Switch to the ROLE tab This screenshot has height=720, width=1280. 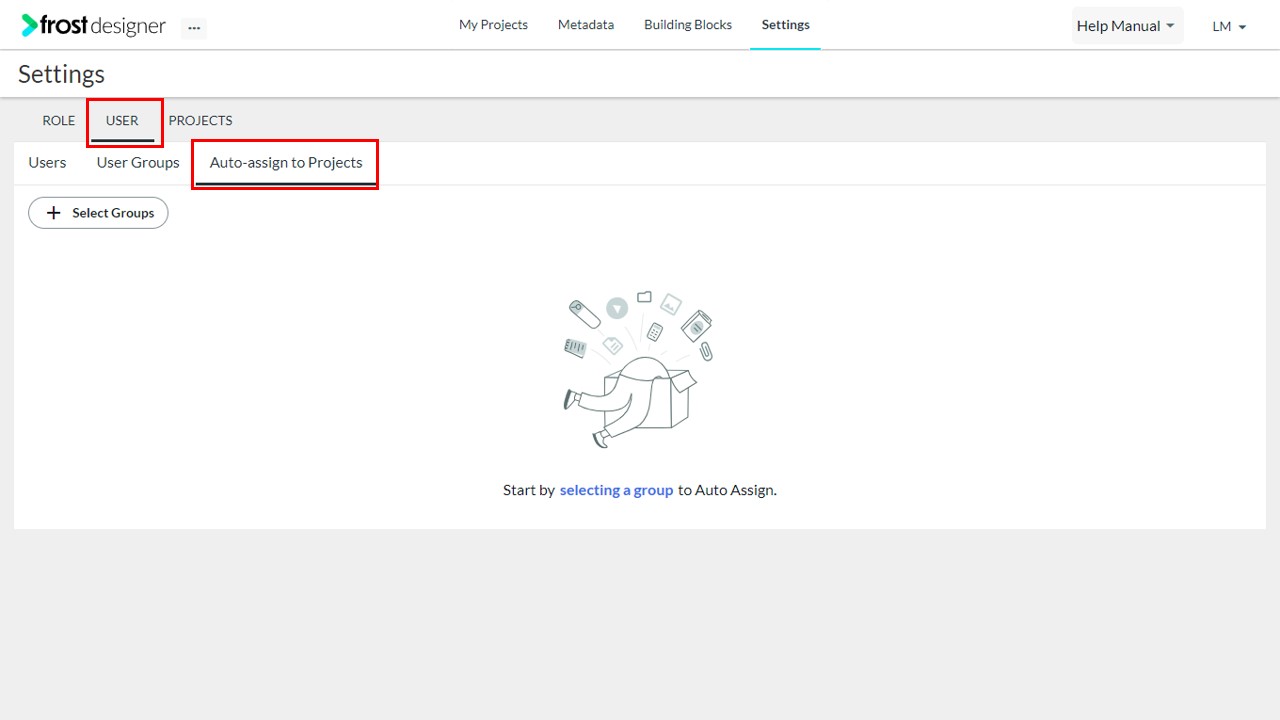[58, 120]
